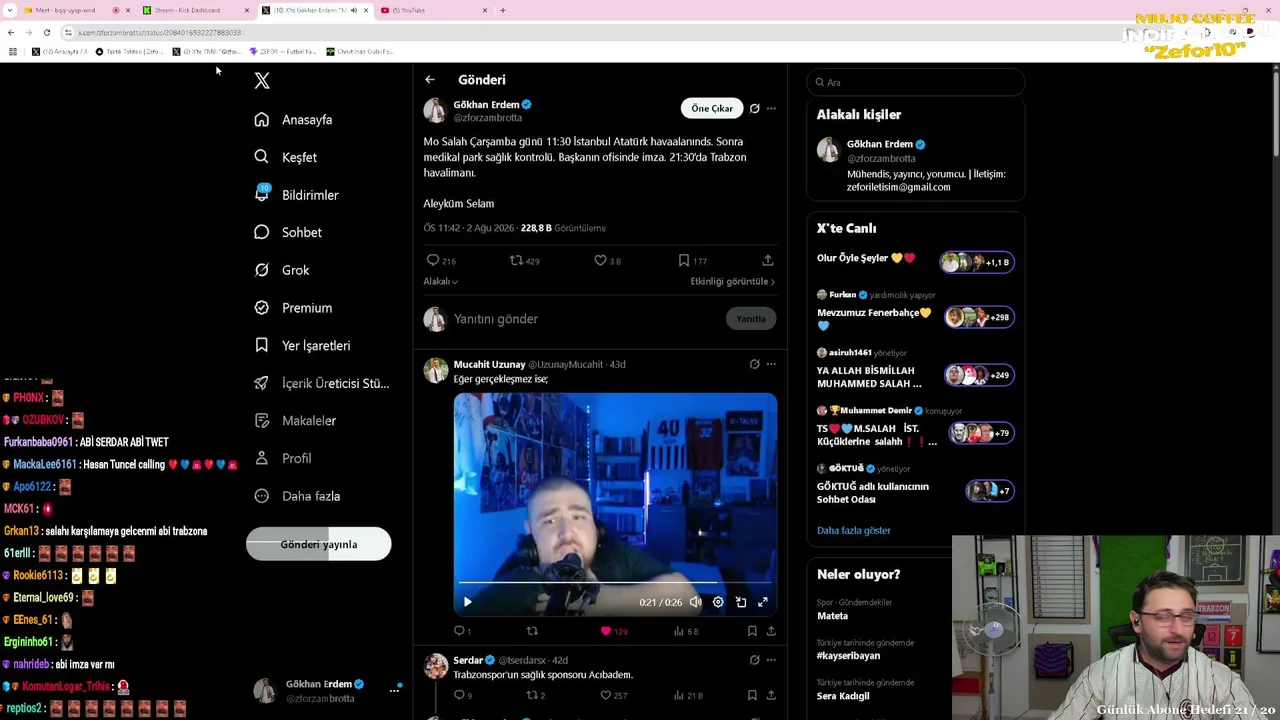Open Bildirimler notifications
The height and width of the screenshot is (720, 1280).
pyautogui.click(x=296, y=195)
